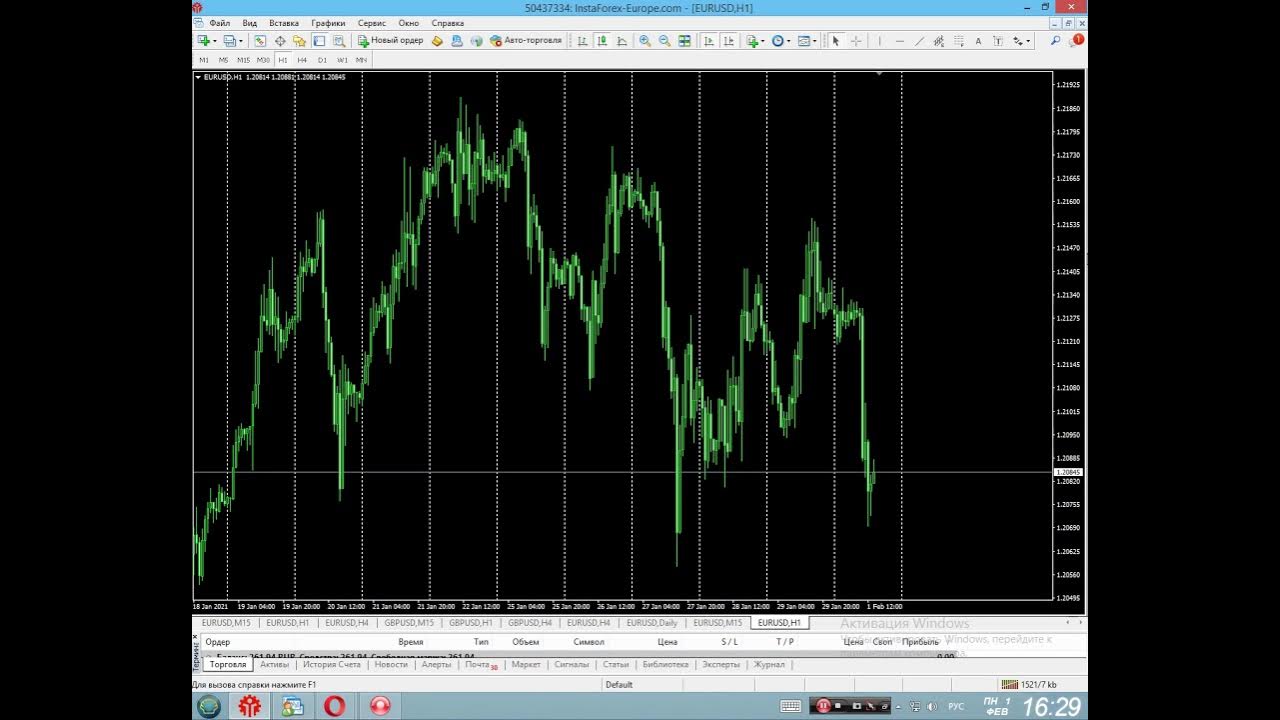
Task: Open the search magnifier icon
Action: (x=1055, y=41)
